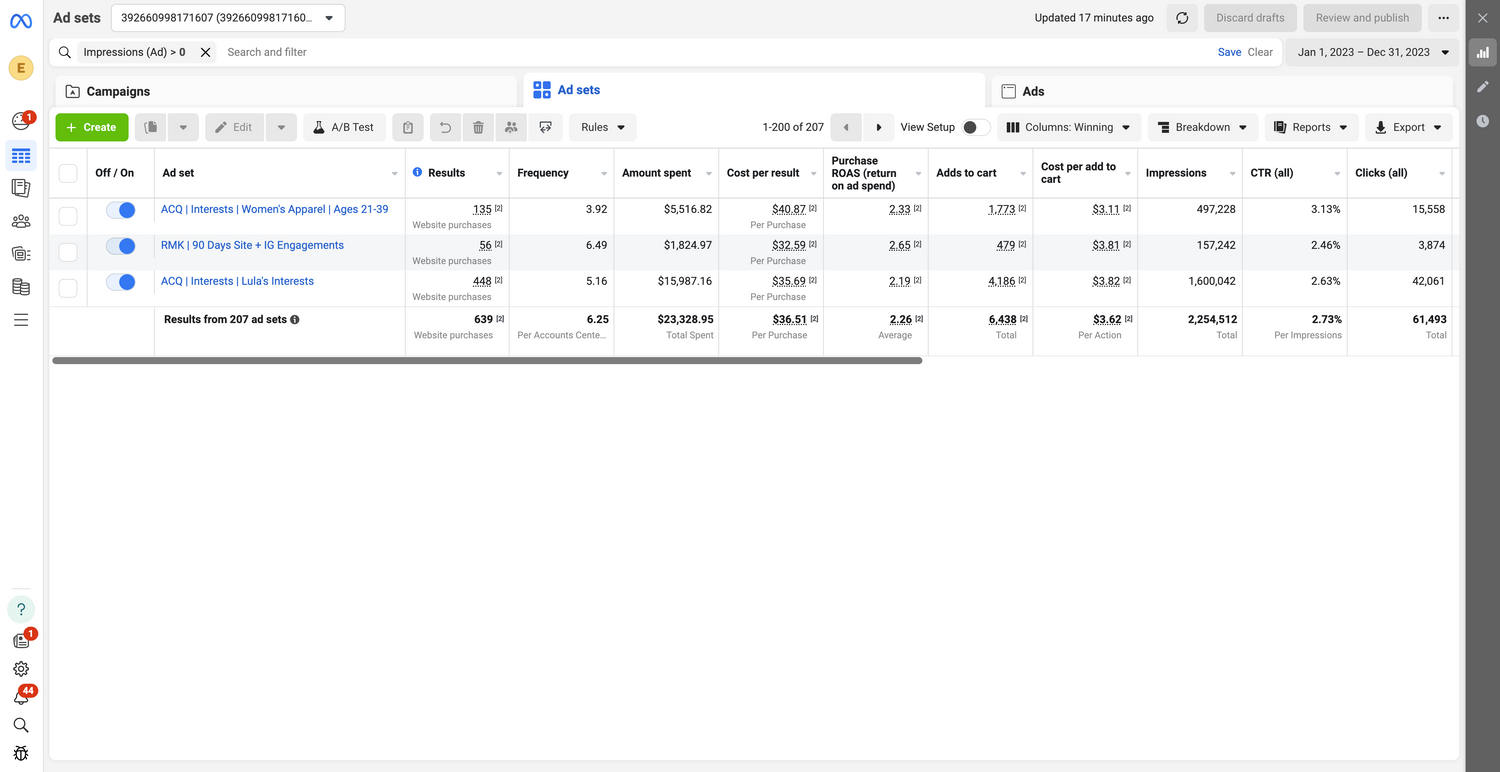Toggle off RMK 90 Days Site ad set
This screenshot has height=772, width=1500.
[x=120, y=246]
